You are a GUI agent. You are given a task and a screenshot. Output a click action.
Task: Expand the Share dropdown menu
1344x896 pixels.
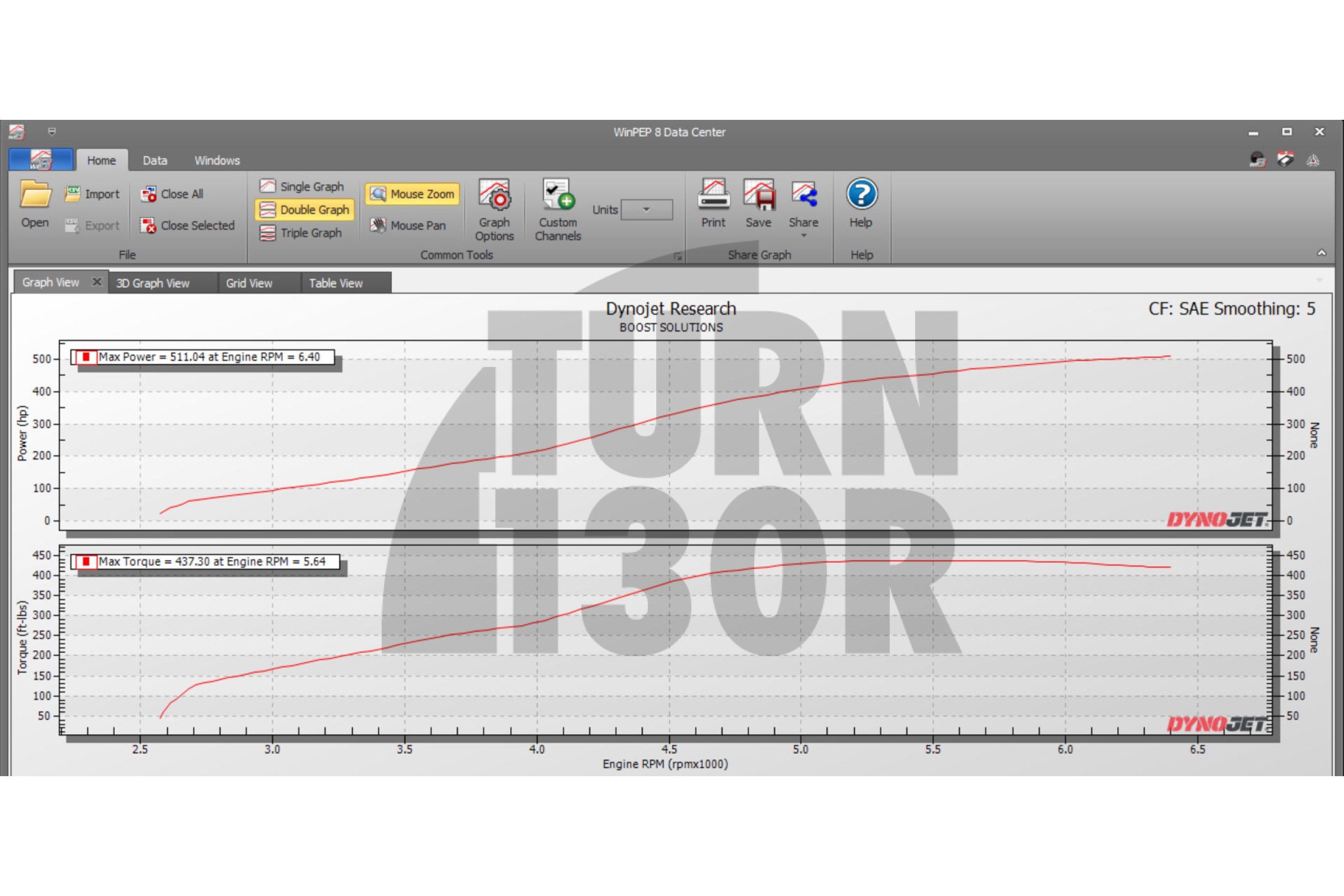804,235
